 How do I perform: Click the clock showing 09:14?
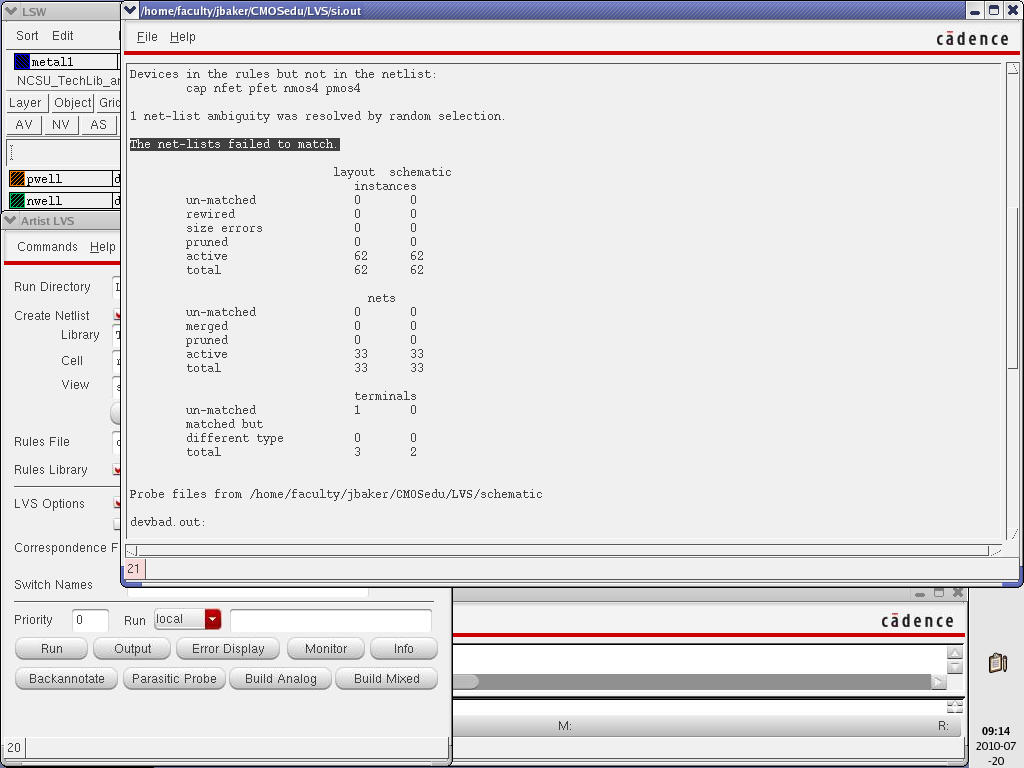995,731
